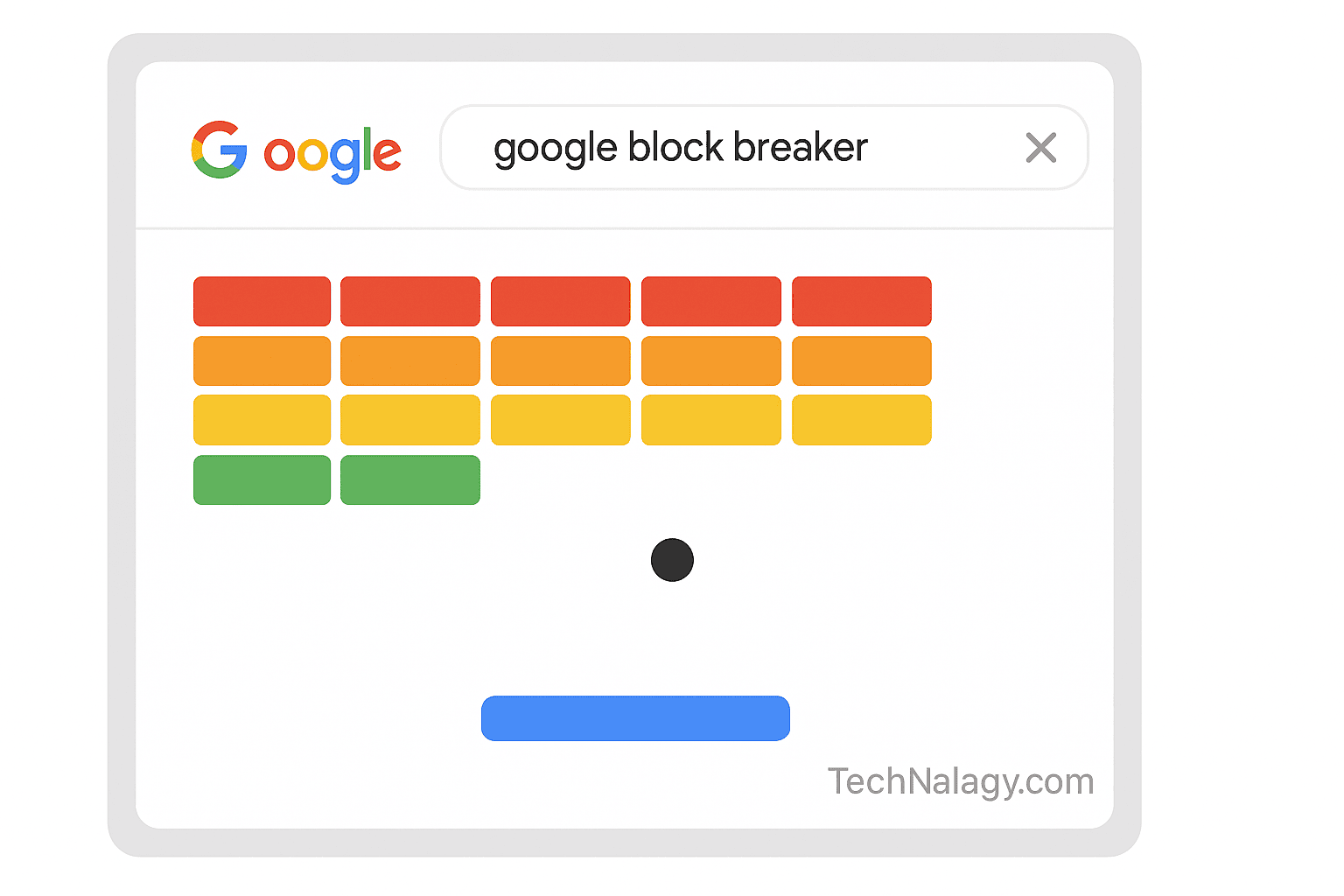Click the first orange brick in second row
Image resolution: width=1344 pixels, height=896 pixels.
tap(262, 360)
